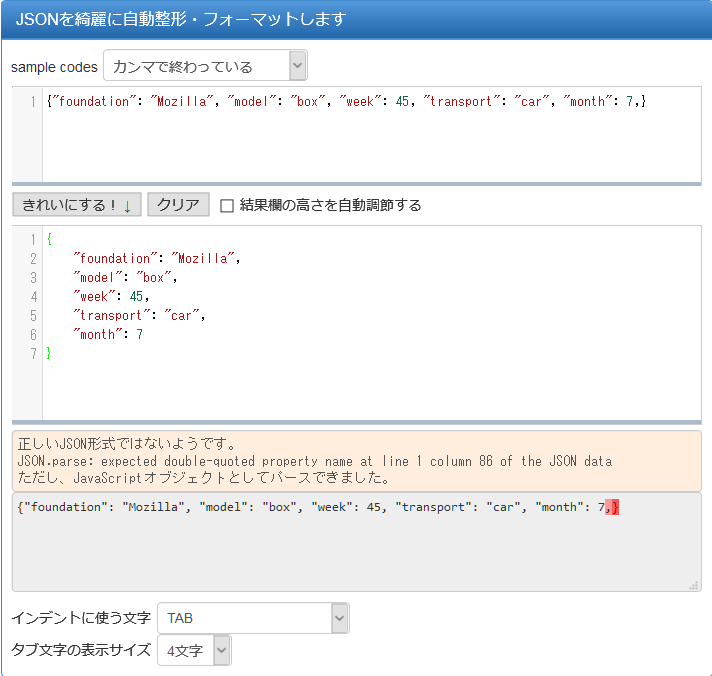
Task: Click line number 1 in the input gutter
Action: 33,102
